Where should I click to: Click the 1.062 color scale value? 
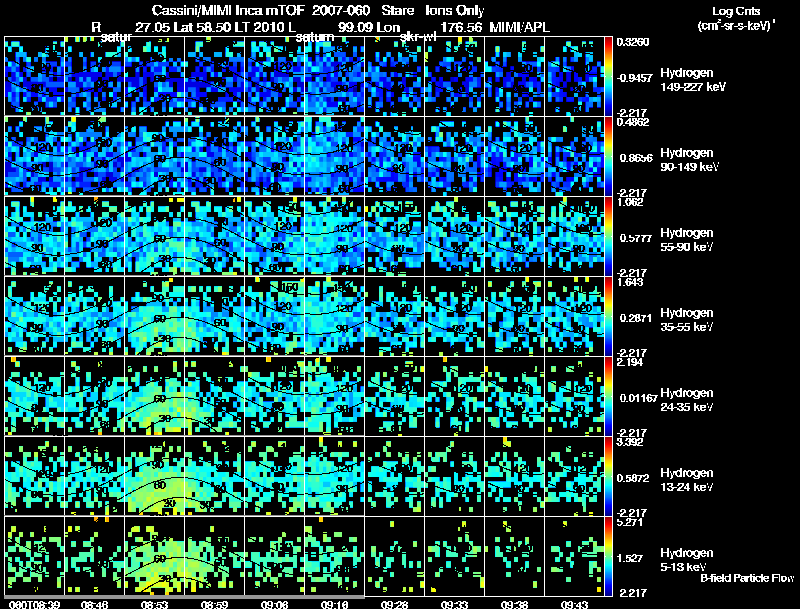click(x=630, y=202)
